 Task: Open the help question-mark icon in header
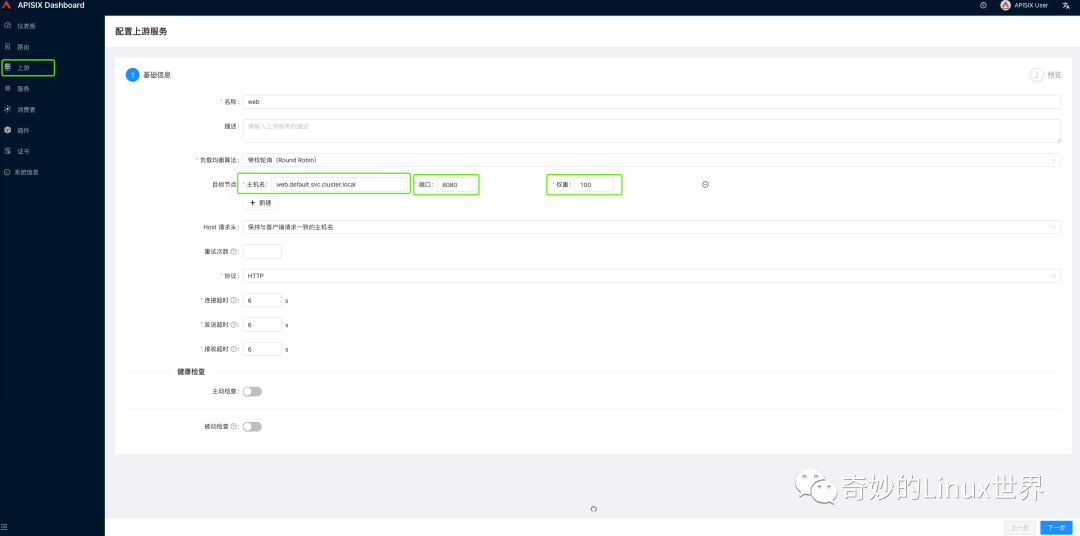(983, 5)
